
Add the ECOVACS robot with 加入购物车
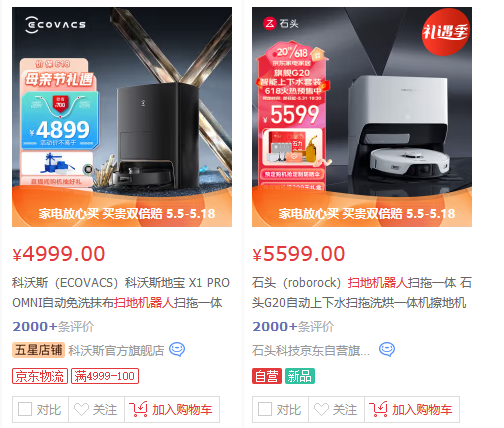pyautogui.click(x=172, y=409)
